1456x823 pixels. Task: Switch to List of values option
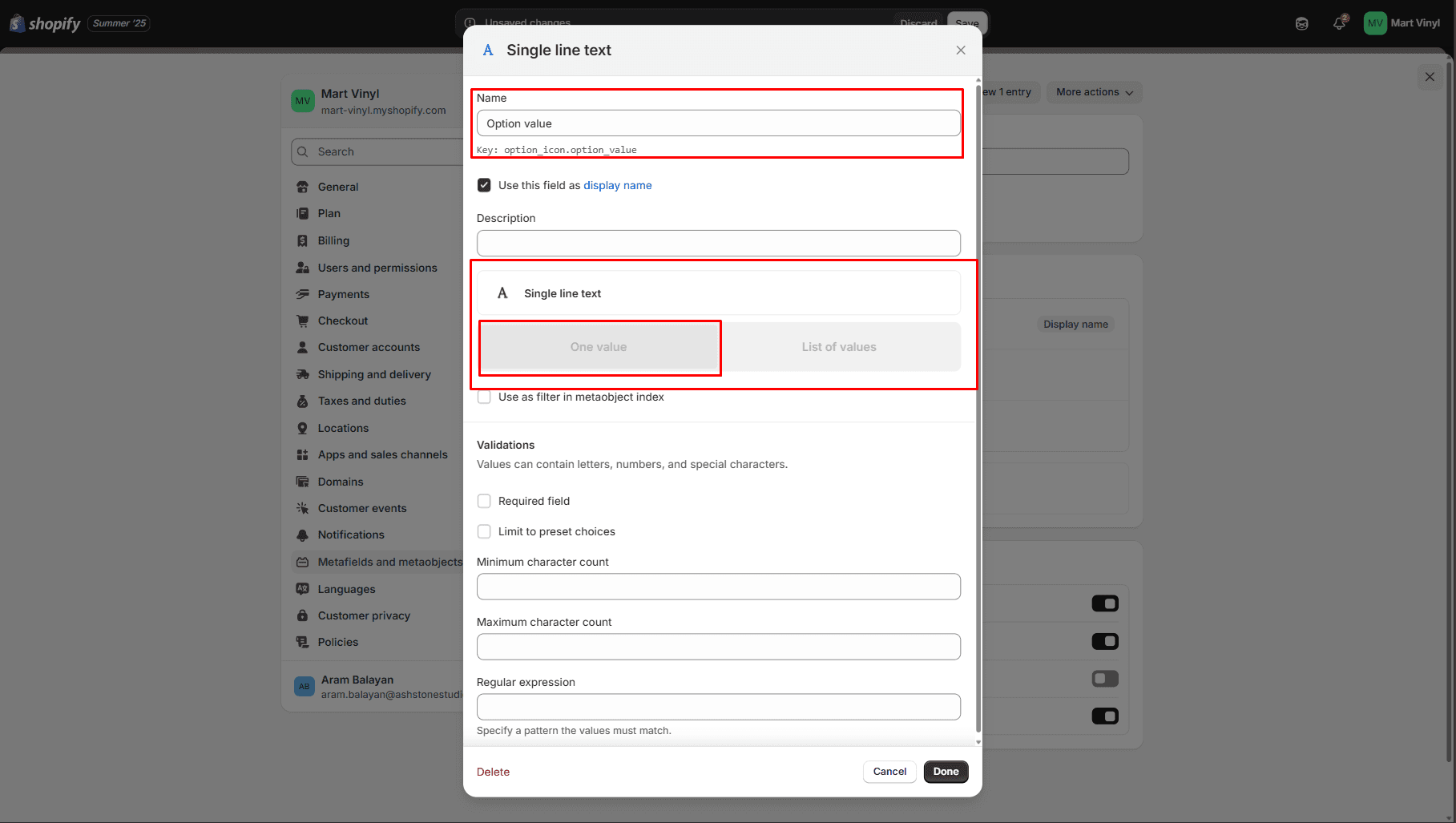(x=839, y=347)
